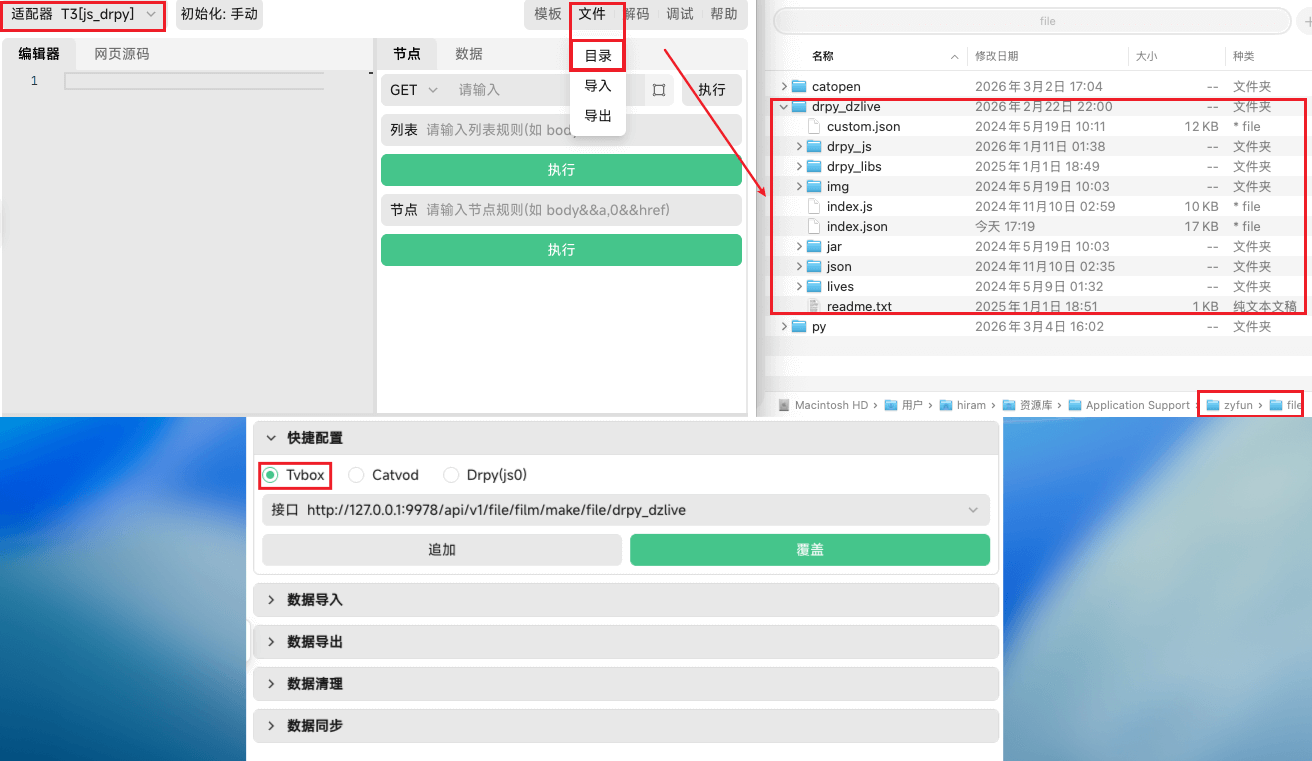Click the custom.json file icon
This screenshot has width=1312, height=761.
point(813,126)
